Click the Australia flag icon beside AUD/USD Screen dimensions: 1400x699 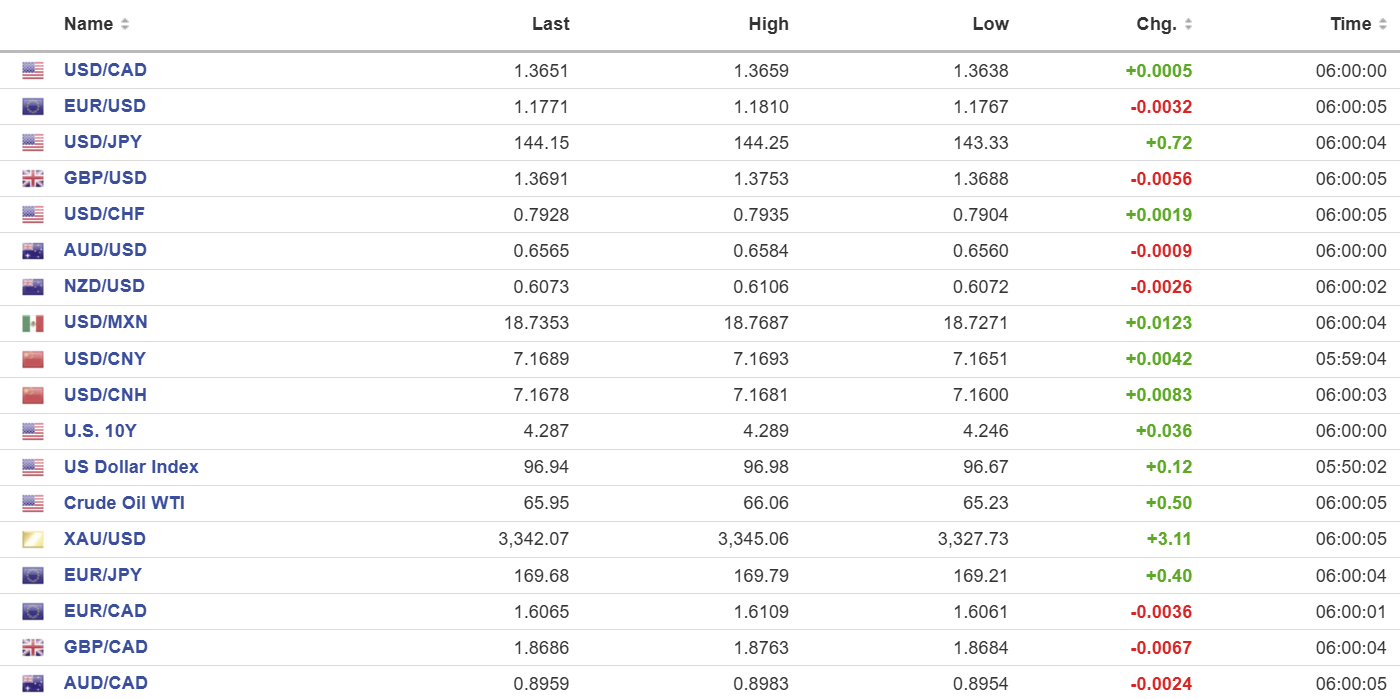tap(33, 251)
